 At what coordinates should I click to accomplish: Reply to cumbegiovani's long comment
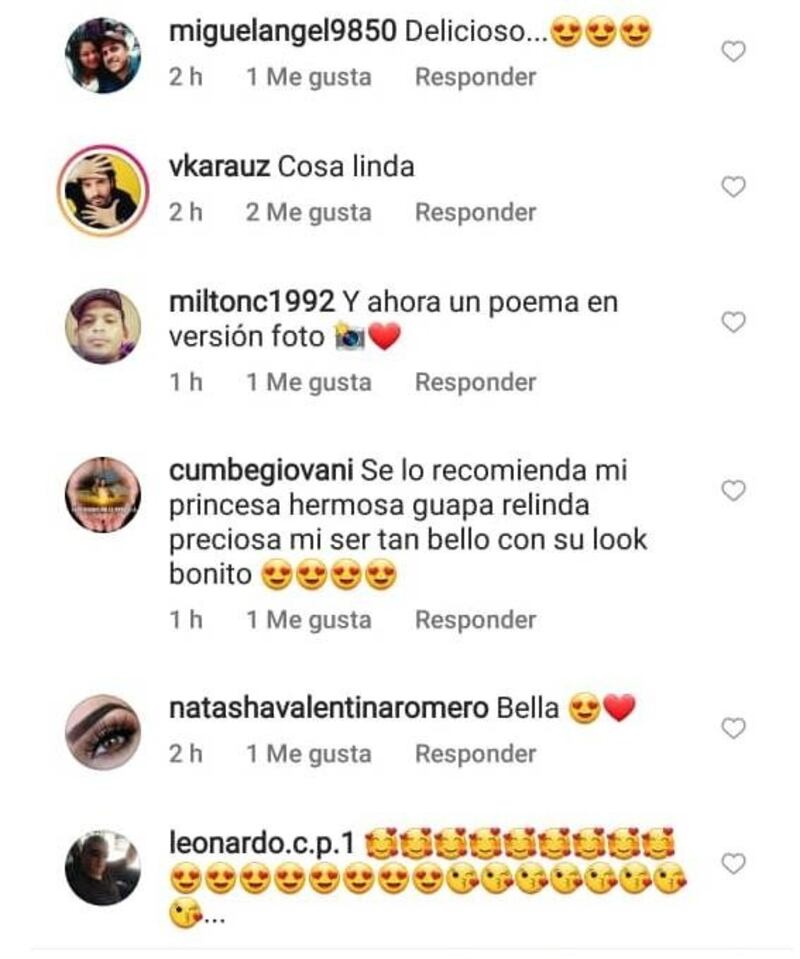coord(475,620)
